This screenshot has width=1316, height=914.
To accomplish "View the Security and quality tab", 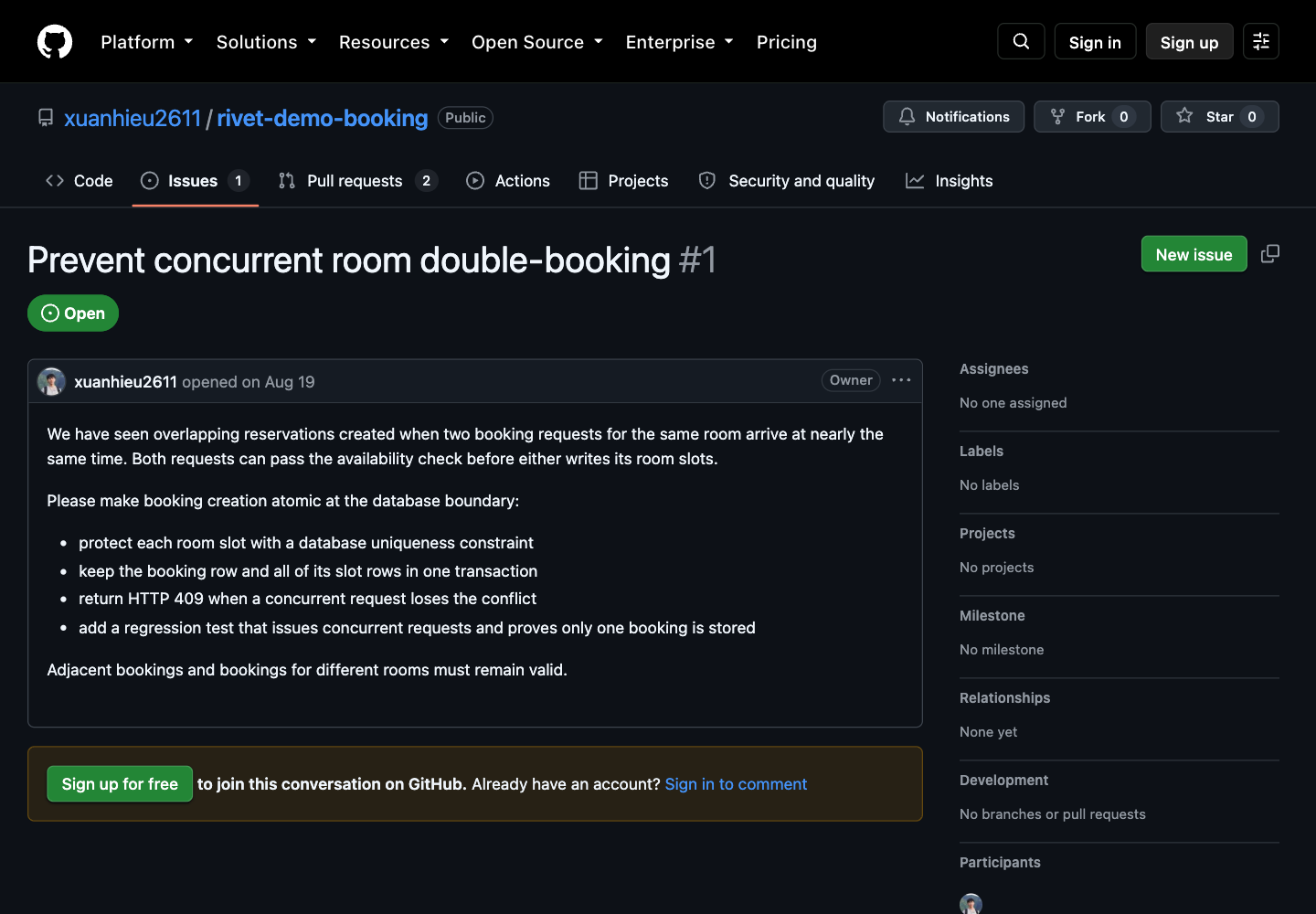I will [787, 181].
